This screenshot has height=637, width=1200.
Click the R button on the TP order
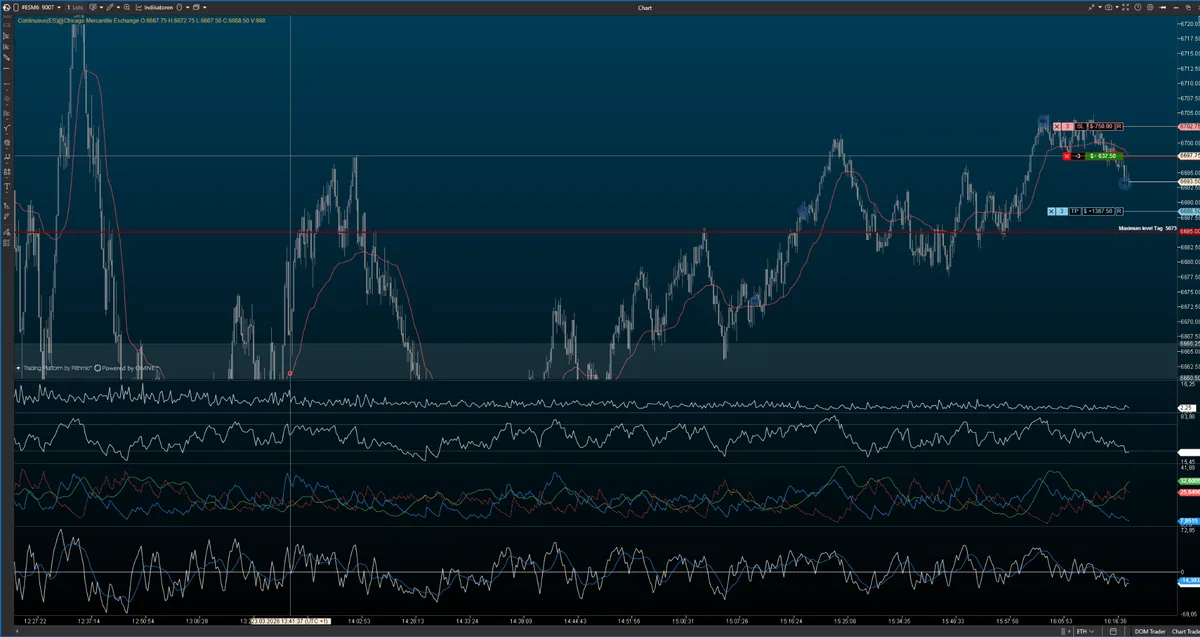pos(1120,211)
